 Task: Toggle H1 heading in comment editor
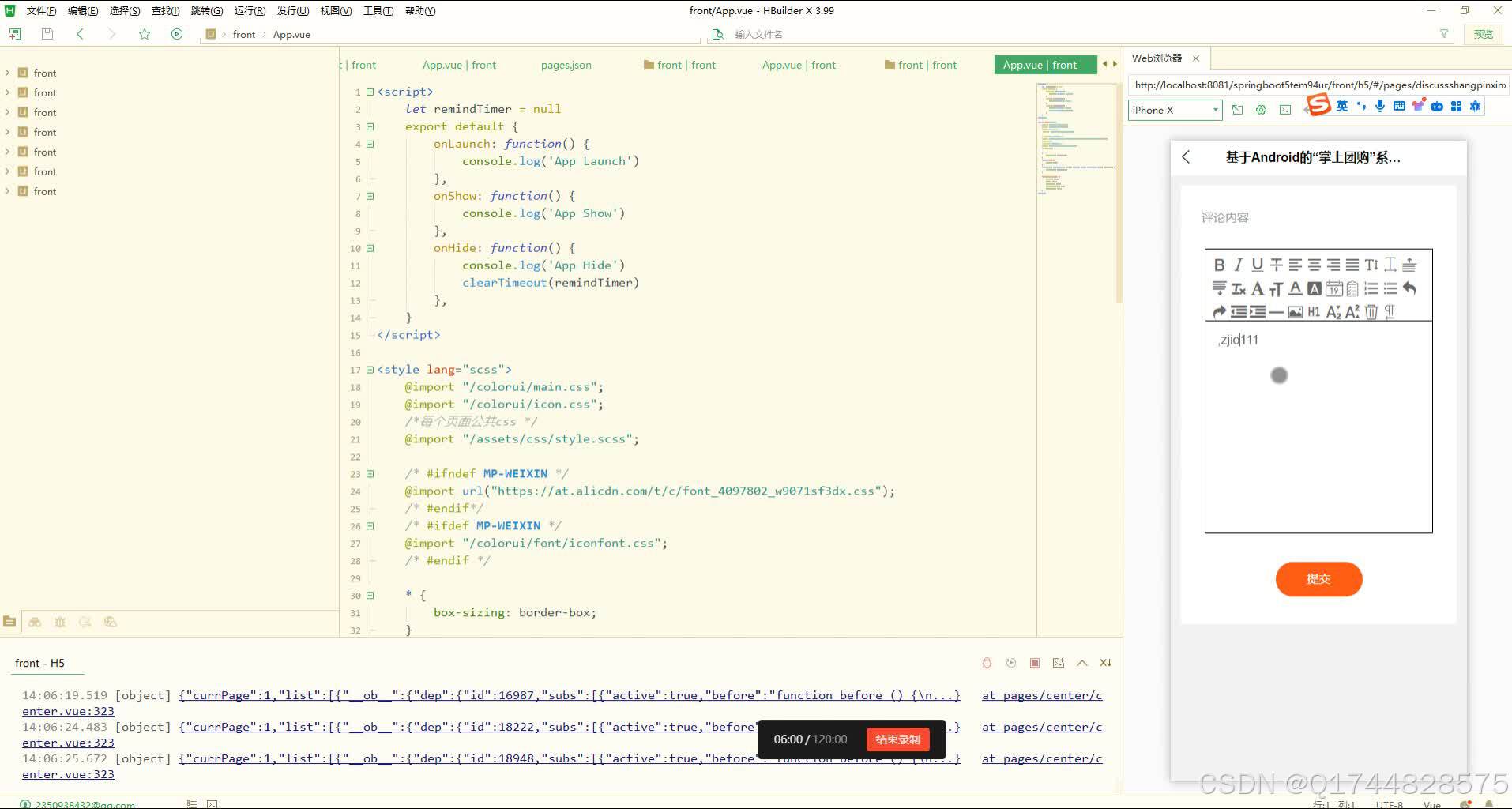pos(1314,312)
